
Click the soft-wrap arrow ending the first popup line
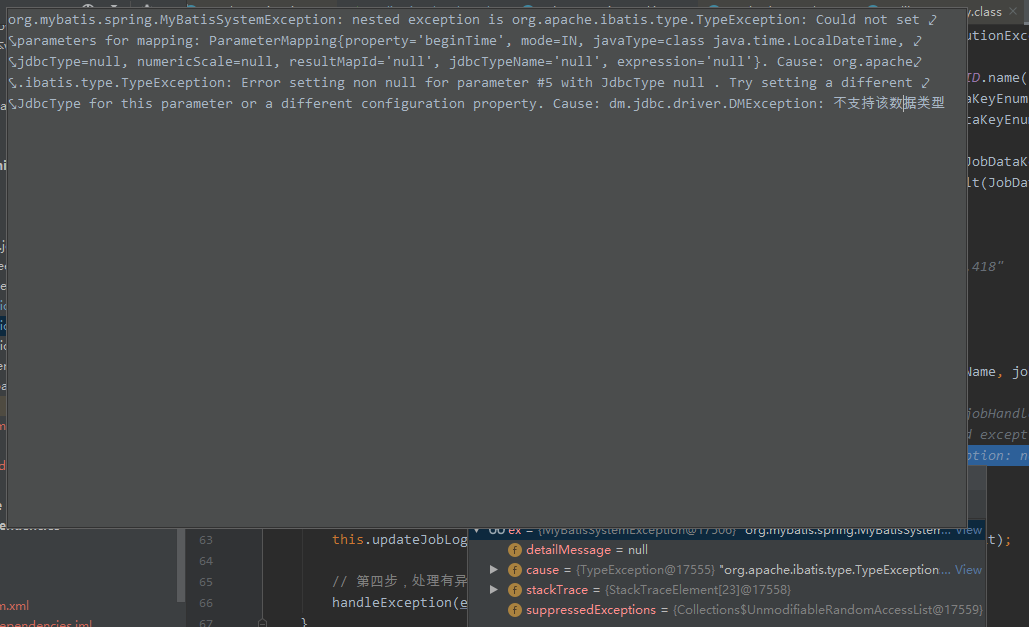[932, 19]
